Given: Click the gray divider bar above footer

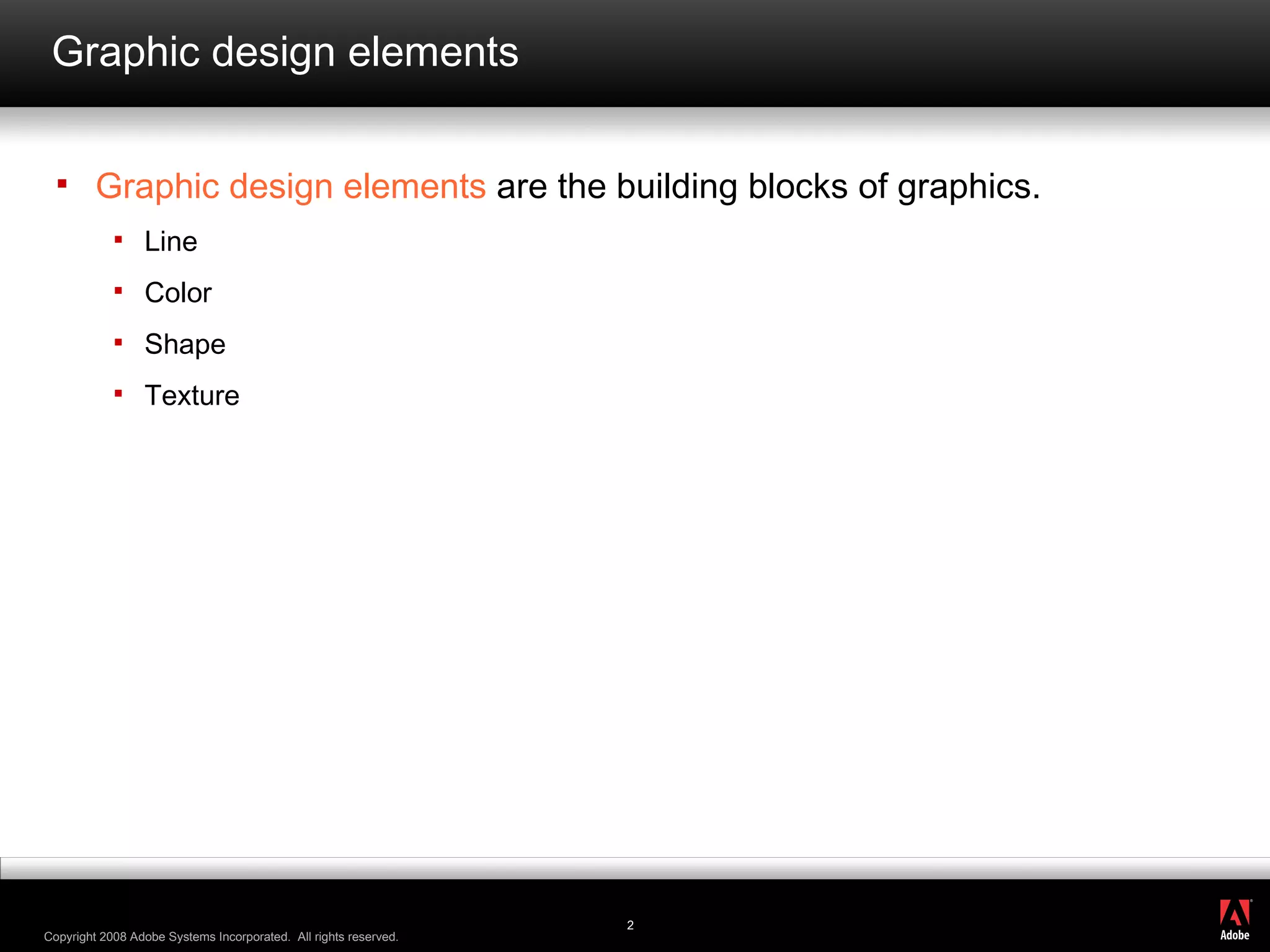Looking at the screenshot, I should pyautogui.click(x=635, y=868).
